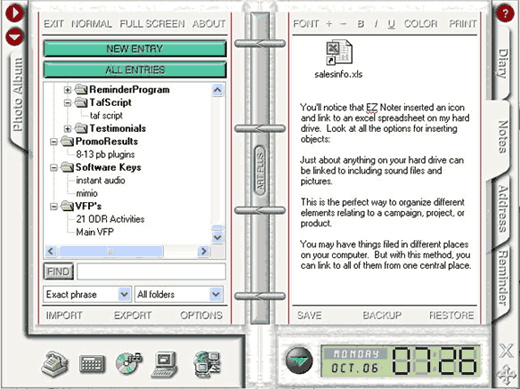Image resolution: width=520 pixels, height=389 pixels.
Task: Toggle bold formatting with B
Action: pos(360,24)
